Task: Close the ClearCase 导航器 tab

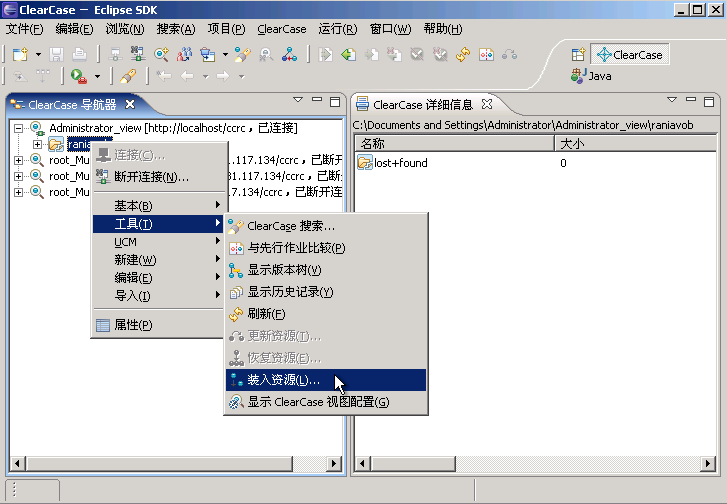Action: (x=130, y=104)
